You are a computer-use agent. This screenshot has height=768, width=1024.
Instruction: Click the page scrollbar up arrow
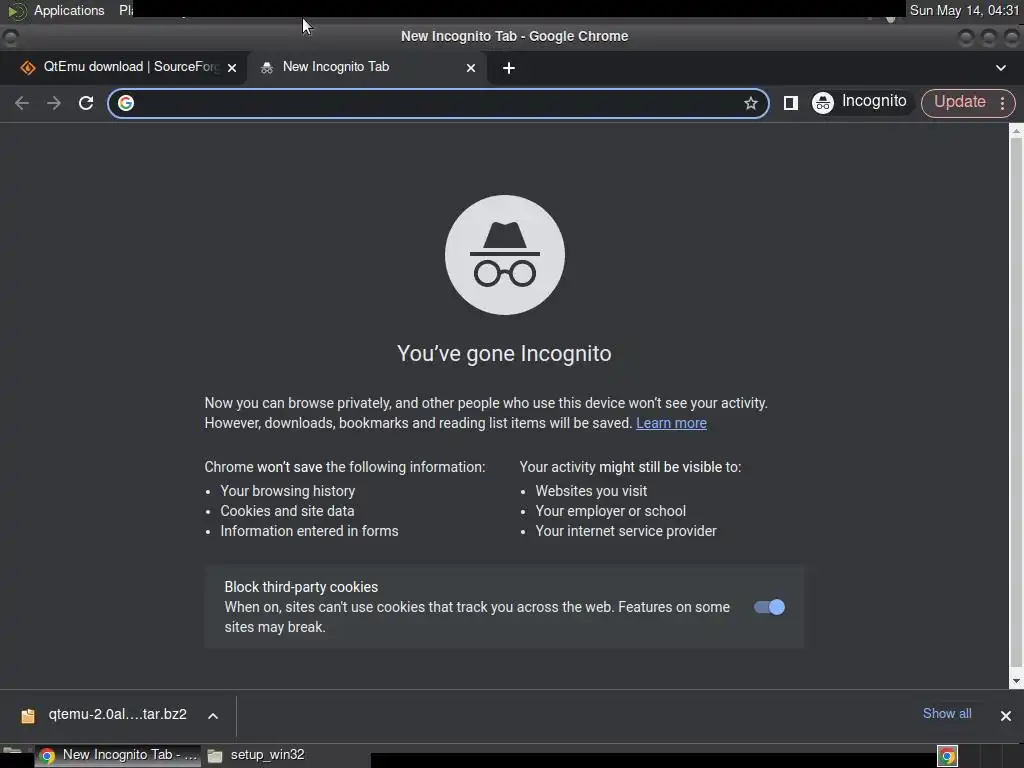pyautogui.click(x=1016, y=131)
